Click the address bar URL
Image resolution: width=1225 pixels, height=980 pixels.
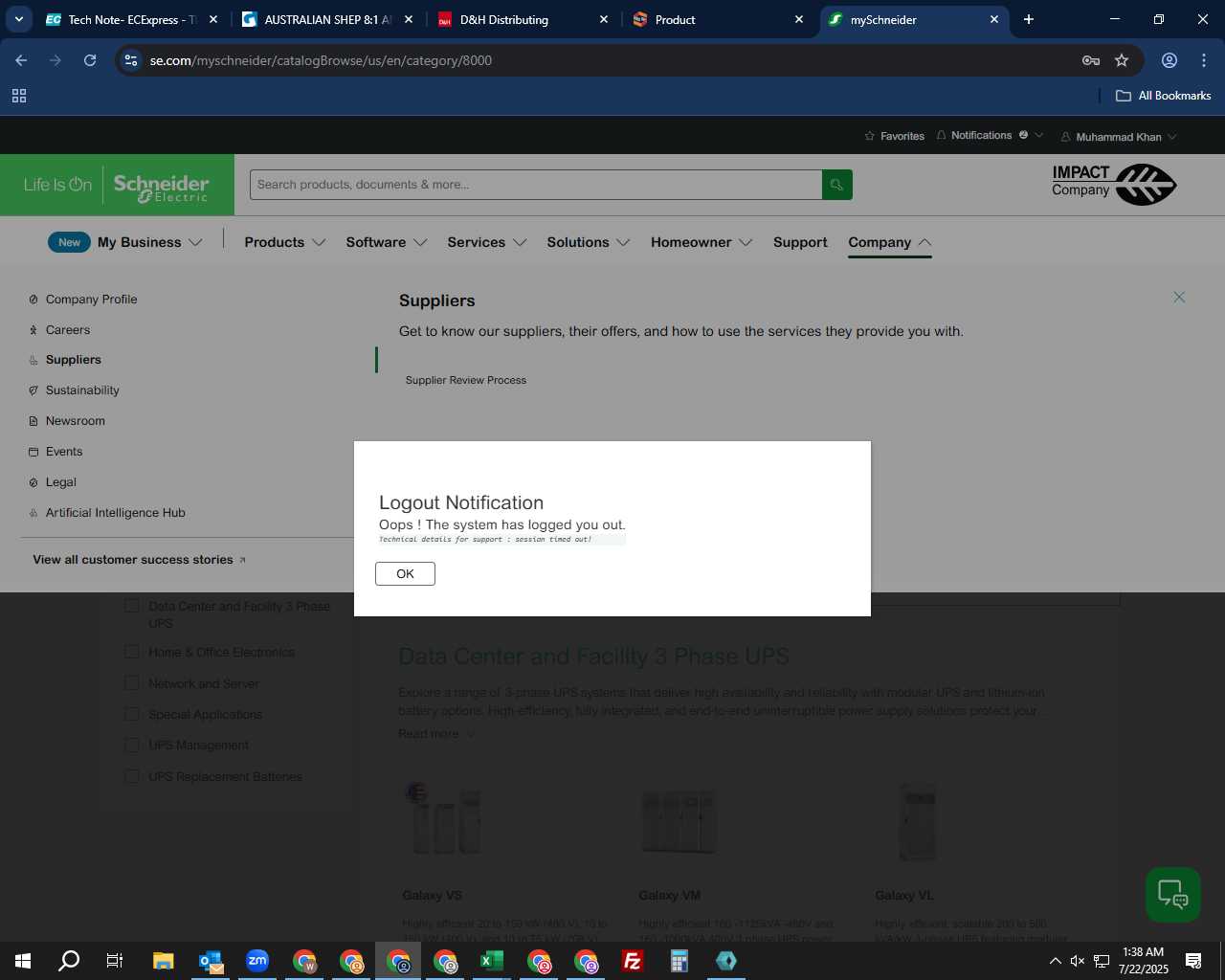click(x=321, y=60)
